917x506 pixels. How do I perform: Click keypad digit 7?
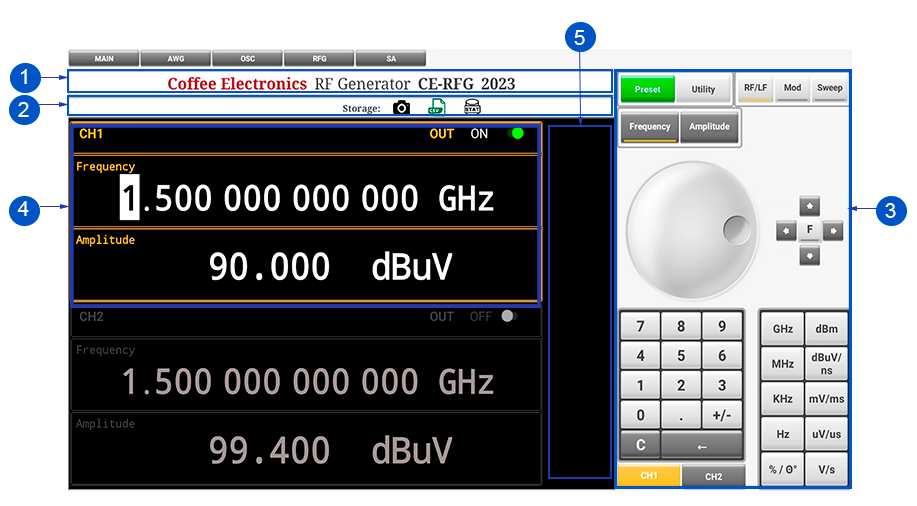[x=640, y=326]
